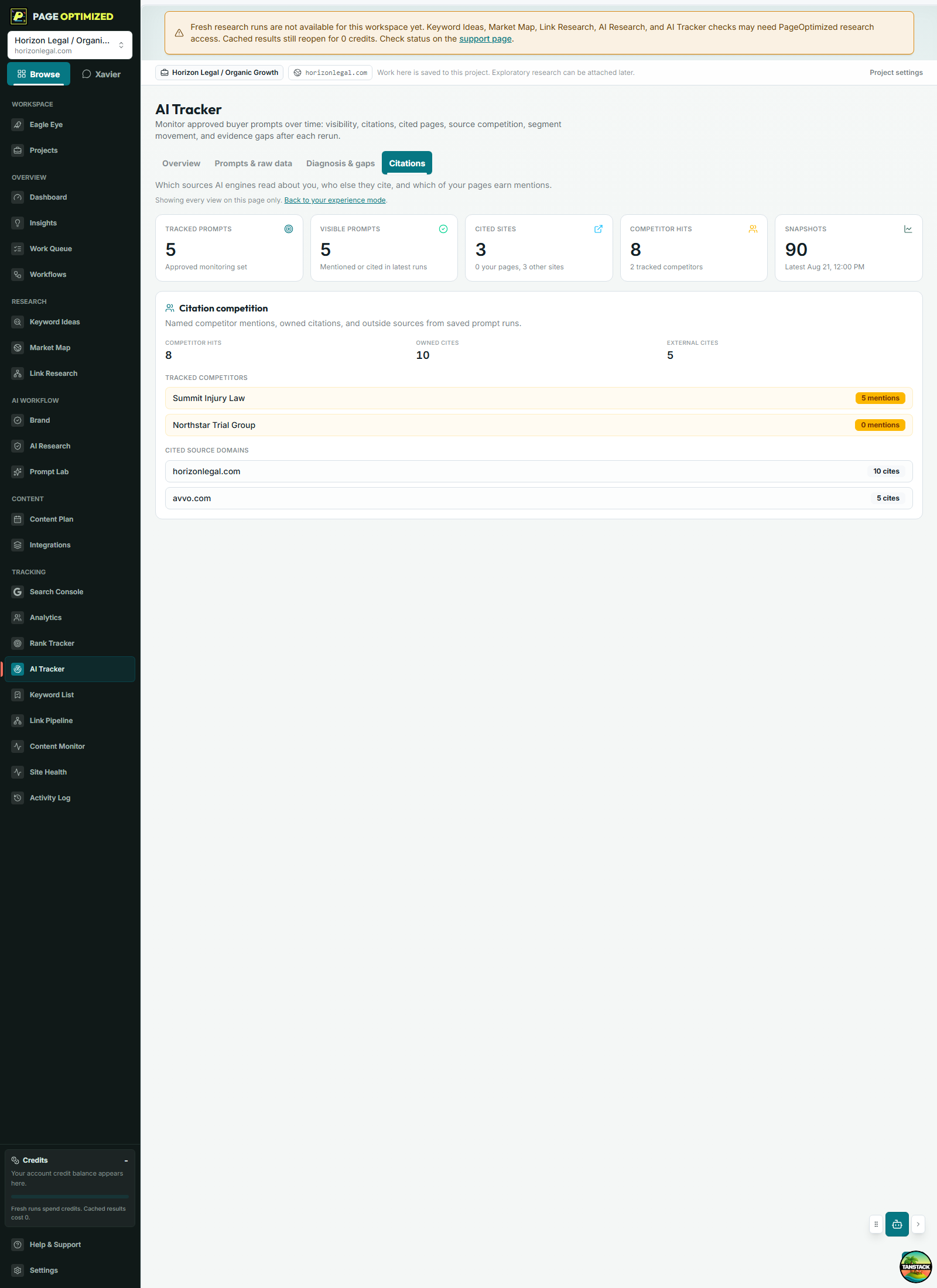
Task: Select the Summit Injury Law competitor row
Action: click(539, 398)
